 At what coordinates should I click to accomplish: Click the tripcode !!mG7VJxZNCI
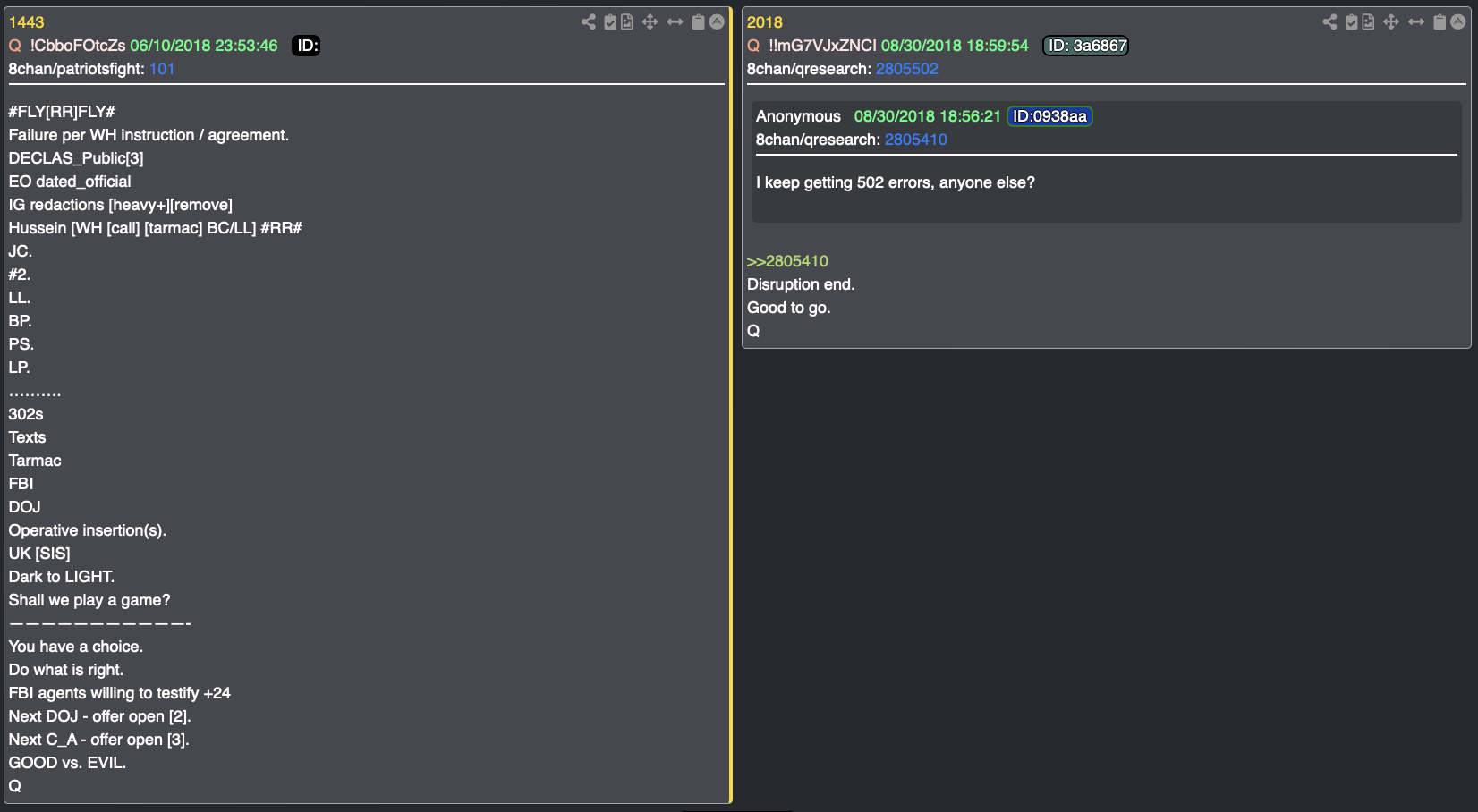(823, 46)
